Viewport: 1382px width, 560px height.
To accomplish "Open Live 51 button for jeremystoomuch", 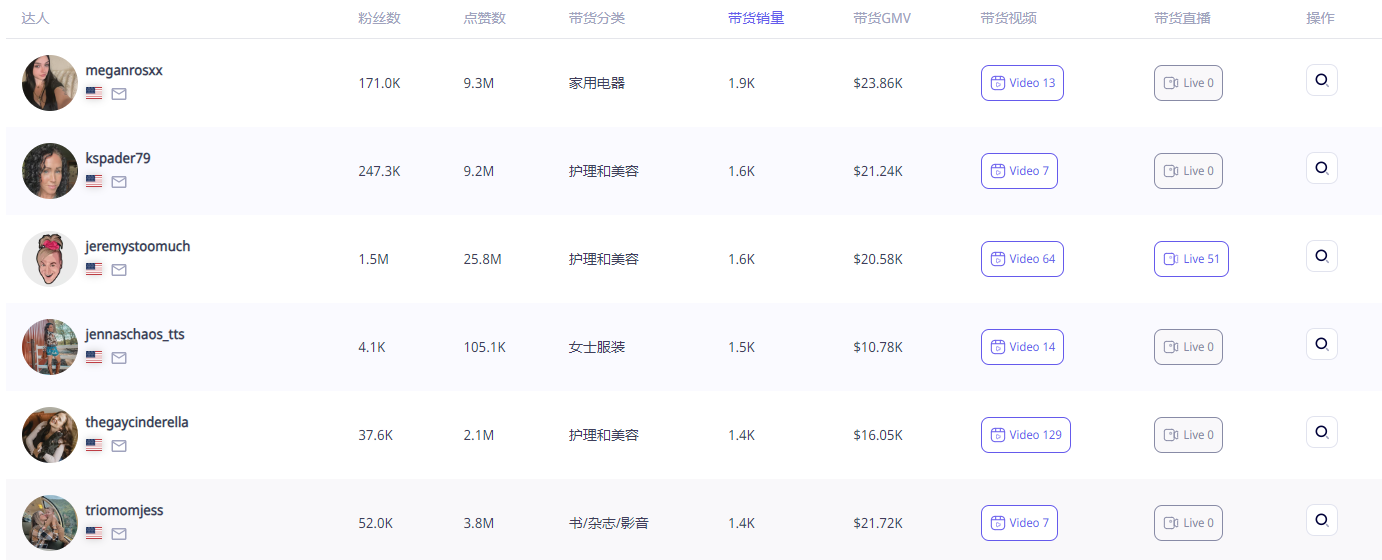I will click(x=1191, y=259).
